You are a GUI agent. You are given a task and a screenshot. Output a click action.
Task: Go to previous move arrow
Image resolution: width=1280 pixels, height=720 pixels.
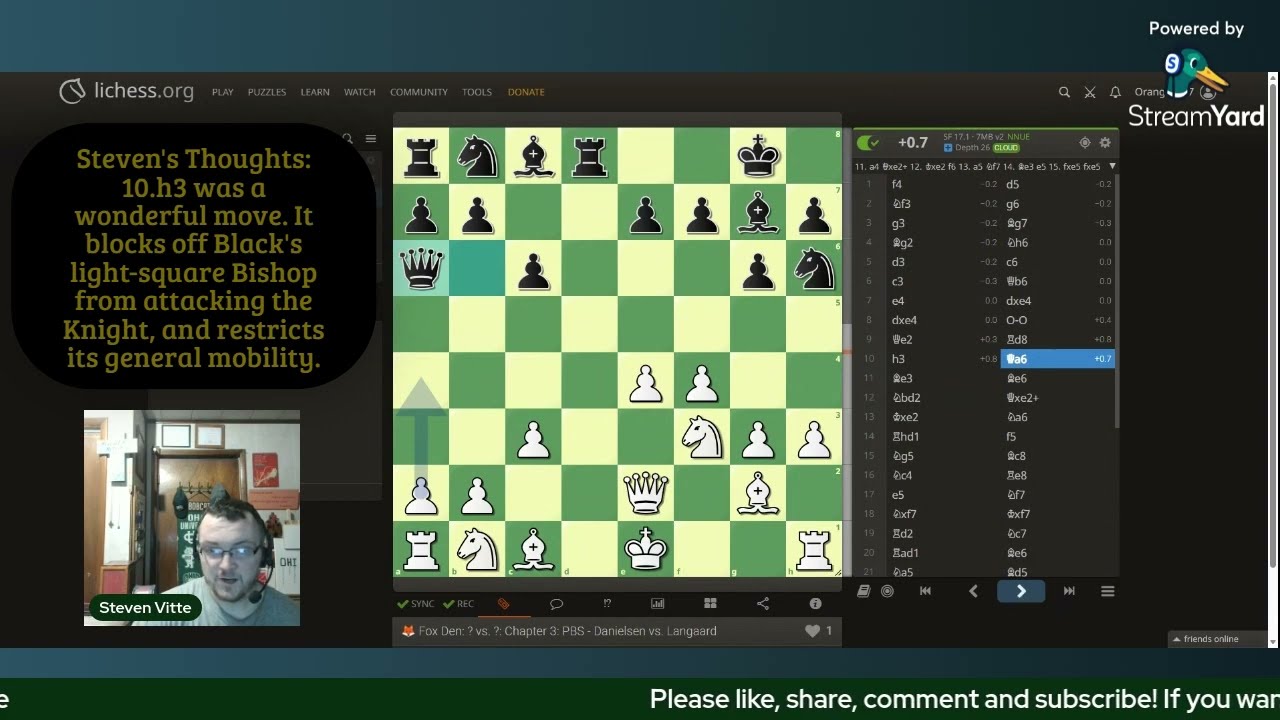point(973,591)
